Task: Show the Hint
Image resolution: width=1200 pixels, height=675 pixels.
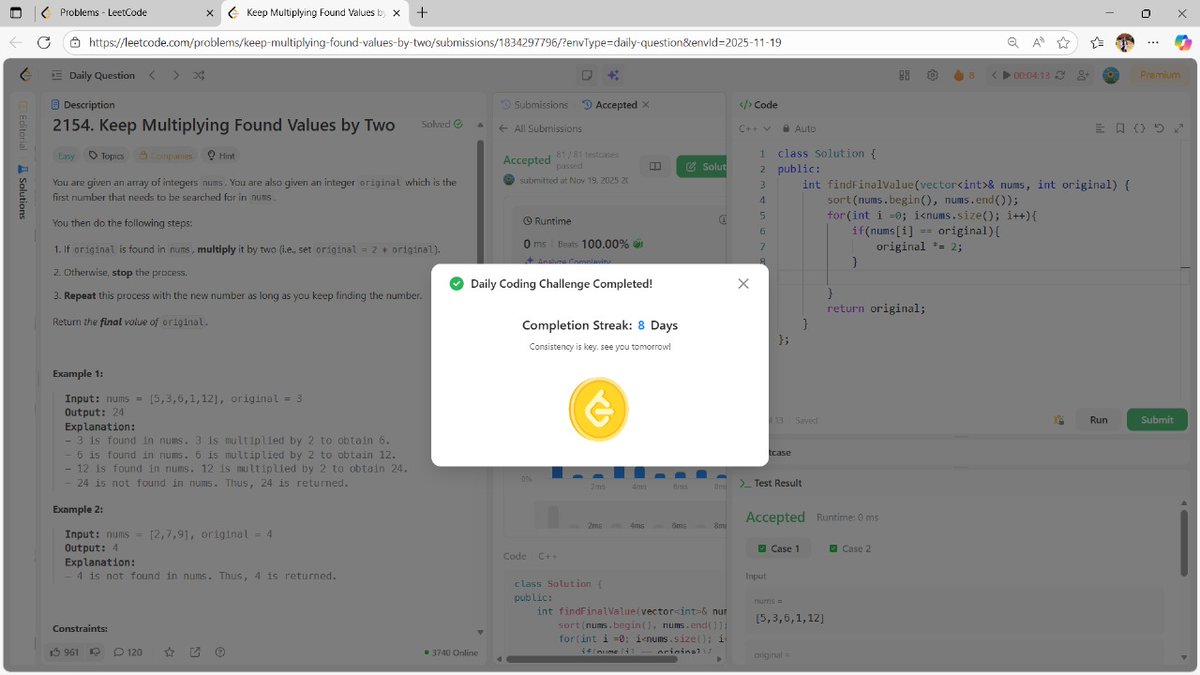Action: pos(221,156)
